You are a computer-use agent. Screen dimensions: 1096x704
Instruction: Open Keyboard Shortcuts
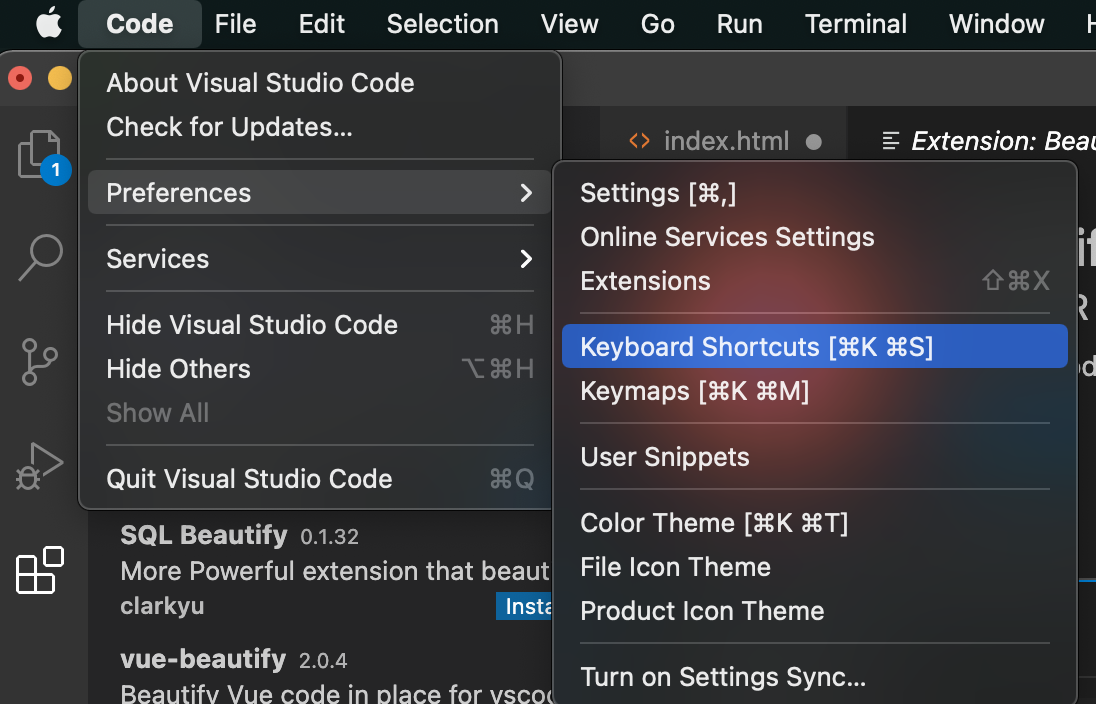click(x=815, y=347)
